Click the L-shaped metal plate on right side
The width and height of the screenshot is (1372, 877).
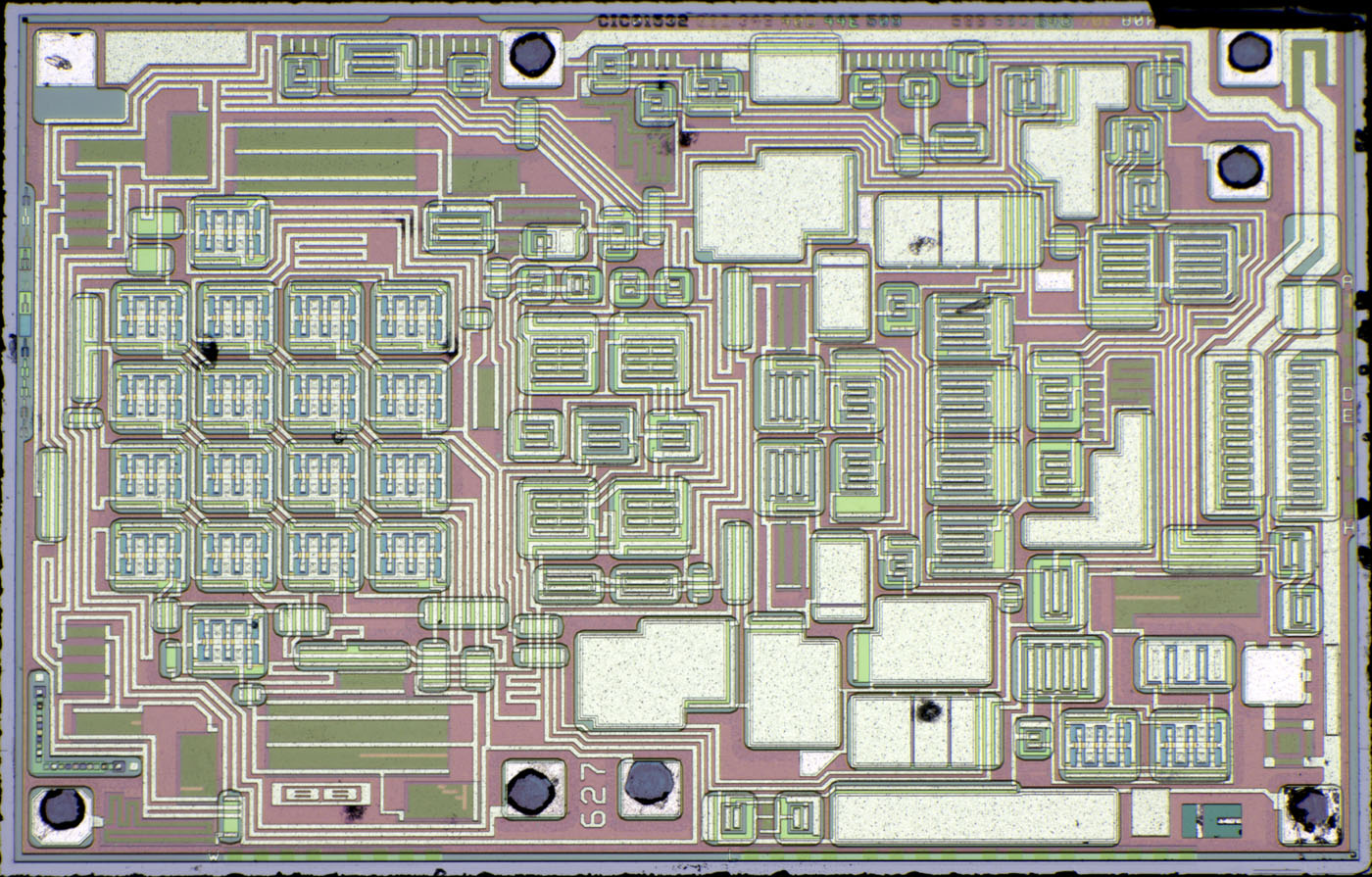pos(1098,490)
